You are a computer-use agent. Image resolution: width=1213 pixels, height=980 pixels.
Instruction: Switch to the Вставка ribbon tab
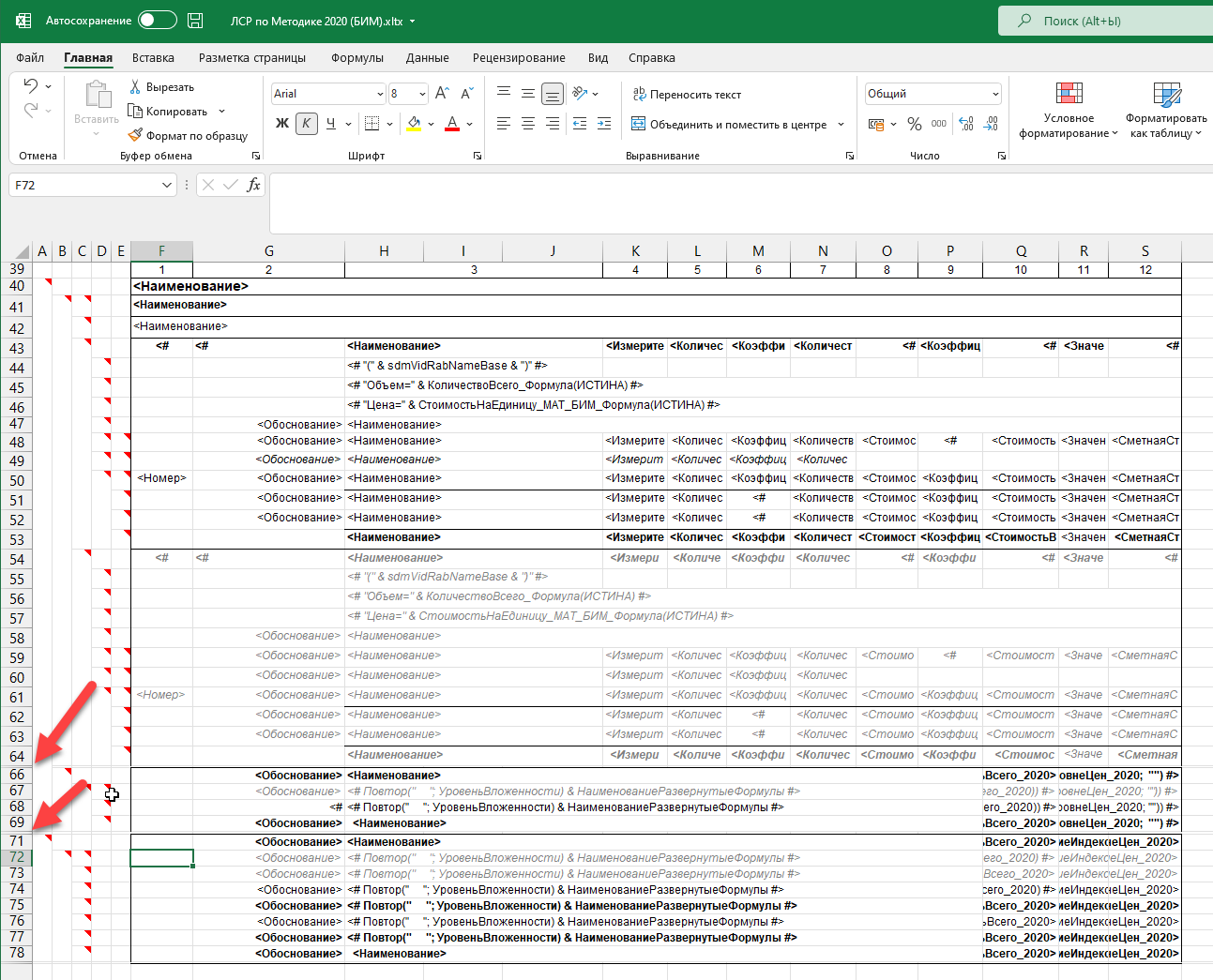(153, 58)
